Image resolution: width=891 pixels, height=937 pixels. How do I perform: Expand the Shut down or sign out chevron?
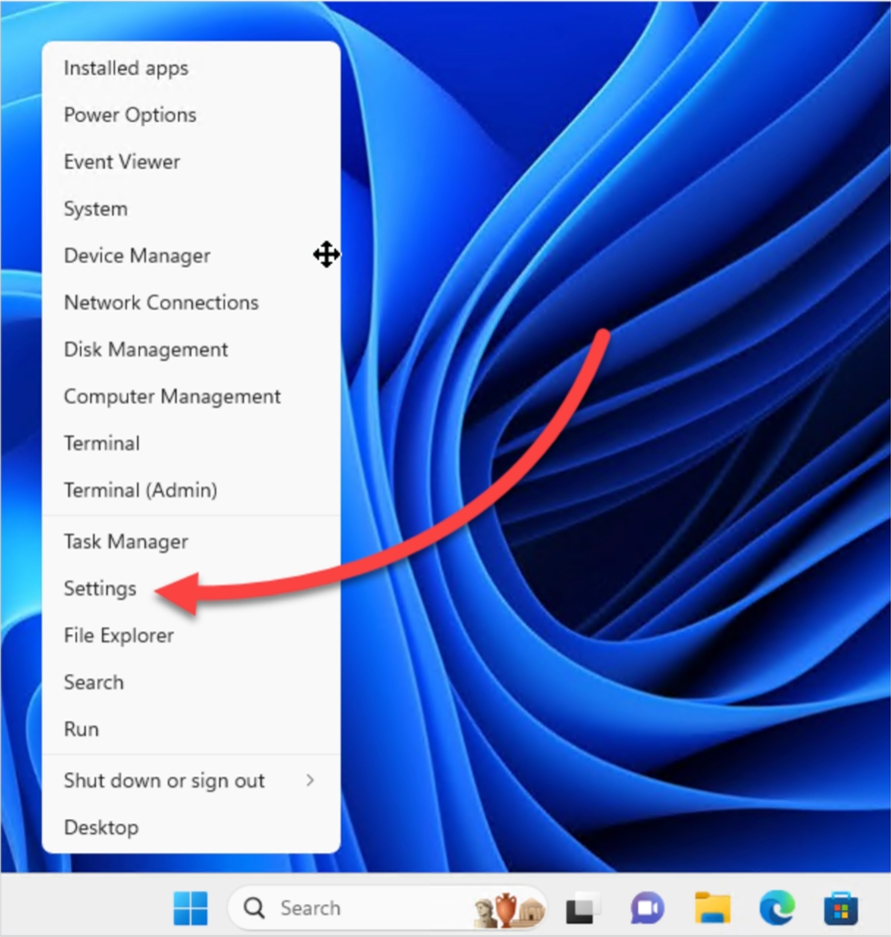[x=310, y=780]
